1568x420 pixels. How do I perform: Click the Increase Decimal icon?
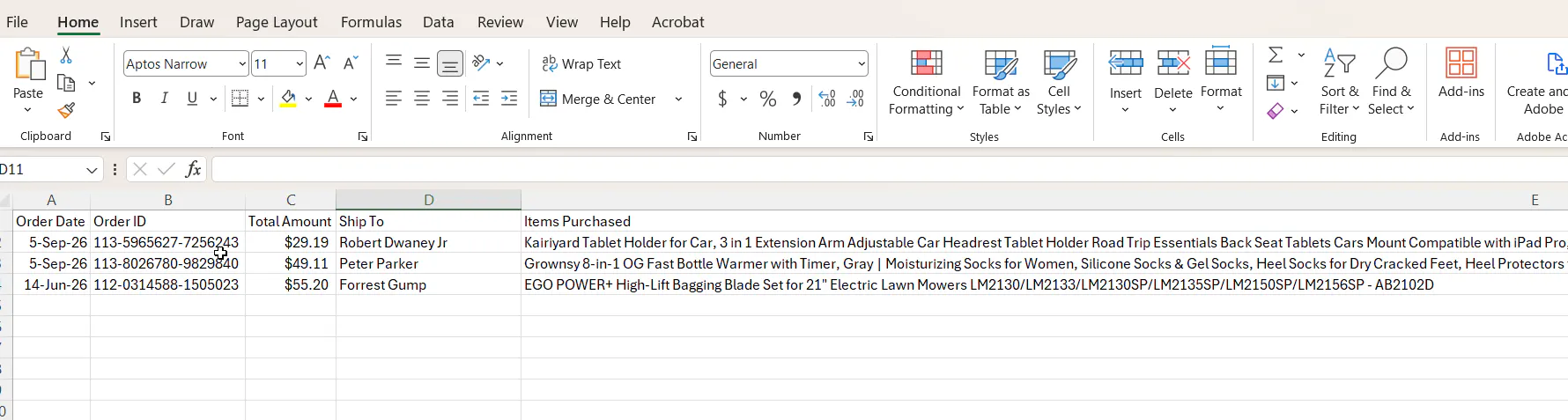[x=827, y=99]
